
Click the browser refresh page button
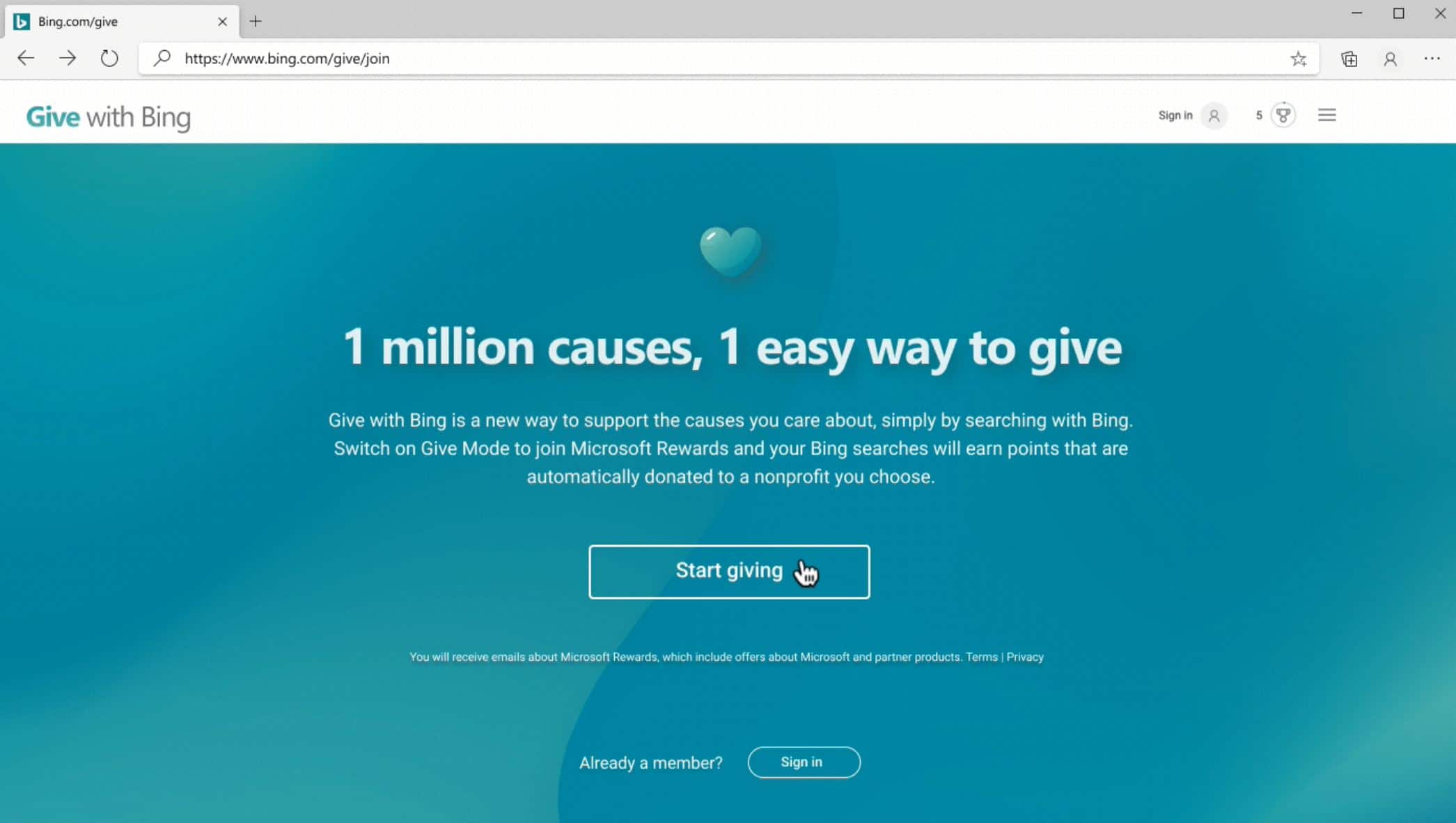pos(109,58)
